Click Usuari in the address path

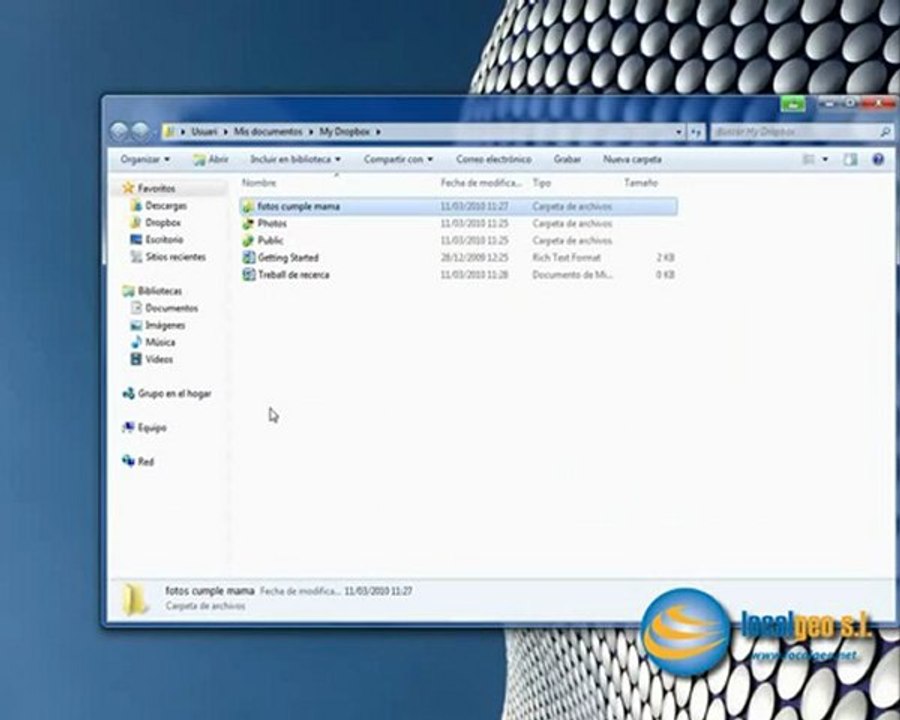click(x=204, y=131)
